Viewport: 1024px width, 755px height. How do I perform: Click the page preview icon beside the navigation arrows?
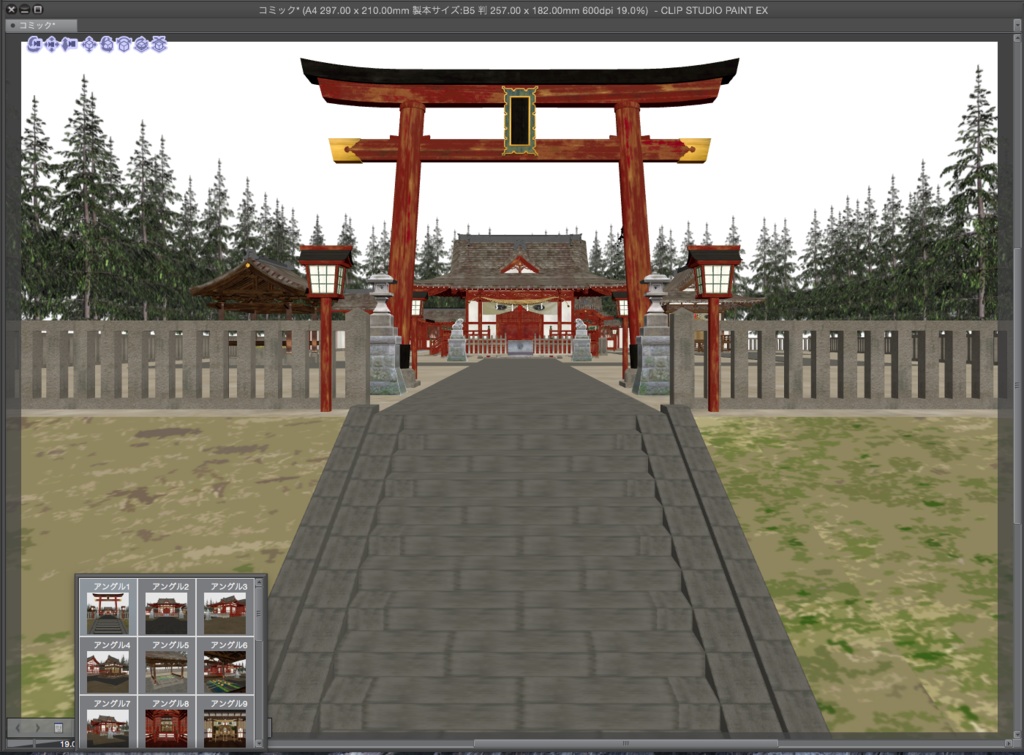point(57,727)
